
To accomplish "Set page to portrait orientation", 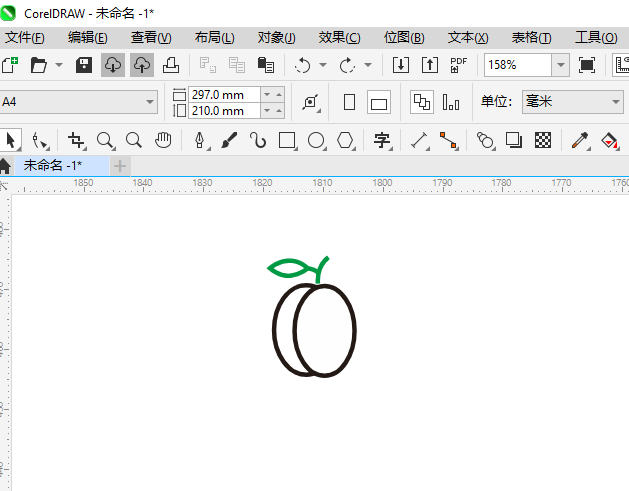I will click(x=349, y=102).
